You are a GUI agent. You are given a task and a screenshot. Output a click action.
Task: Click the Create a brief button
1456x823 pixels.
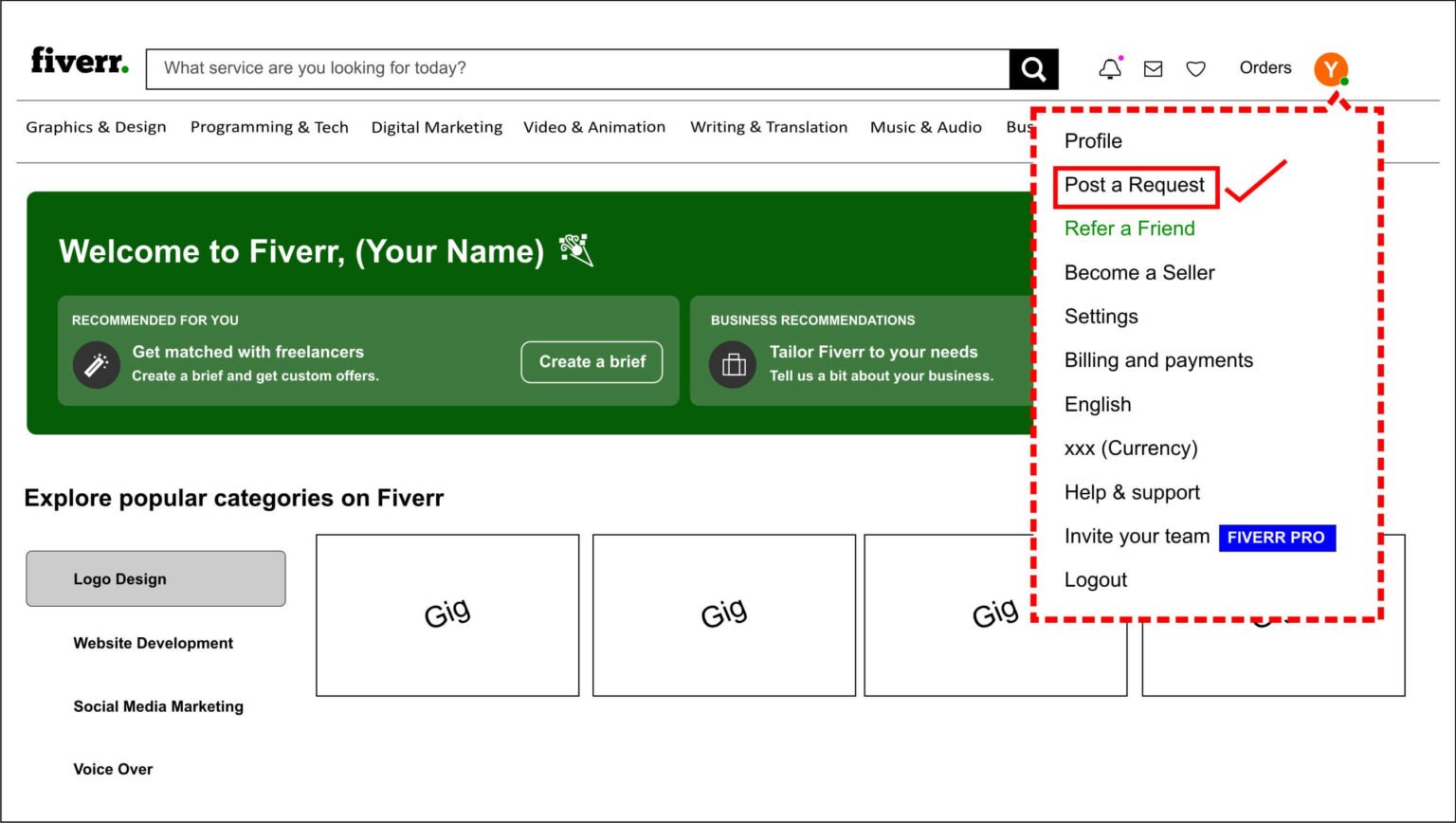point(591,362)
